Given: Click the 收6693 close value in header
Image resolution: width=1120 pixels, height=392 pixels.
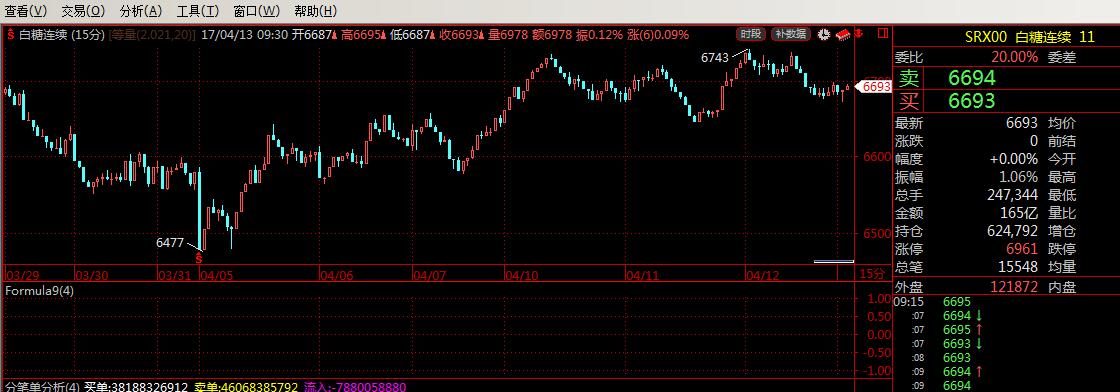Looking at the screenshot, I should [x=459, y=34].
